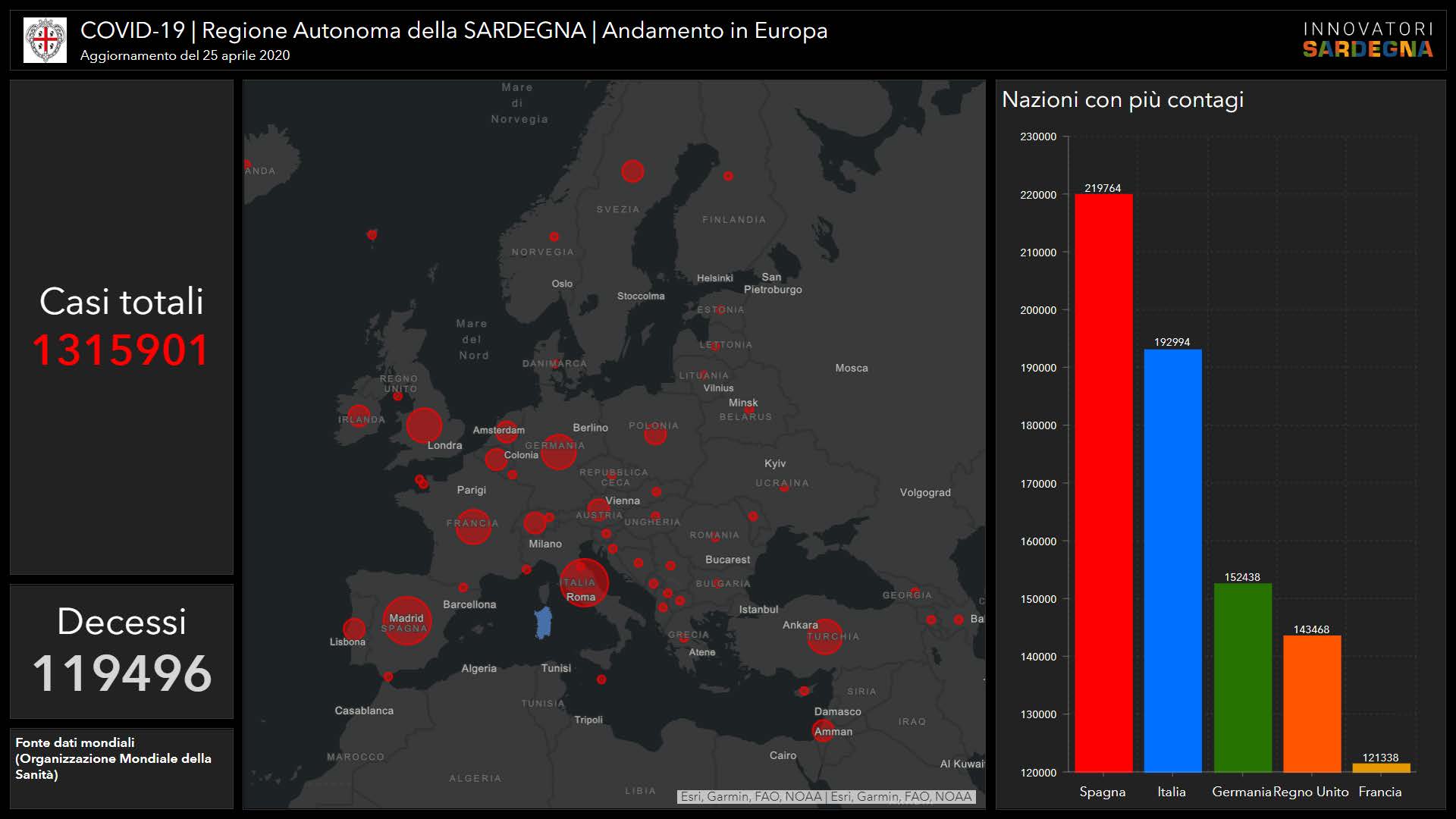Click the red circle over London

click(x=424, y=425)
